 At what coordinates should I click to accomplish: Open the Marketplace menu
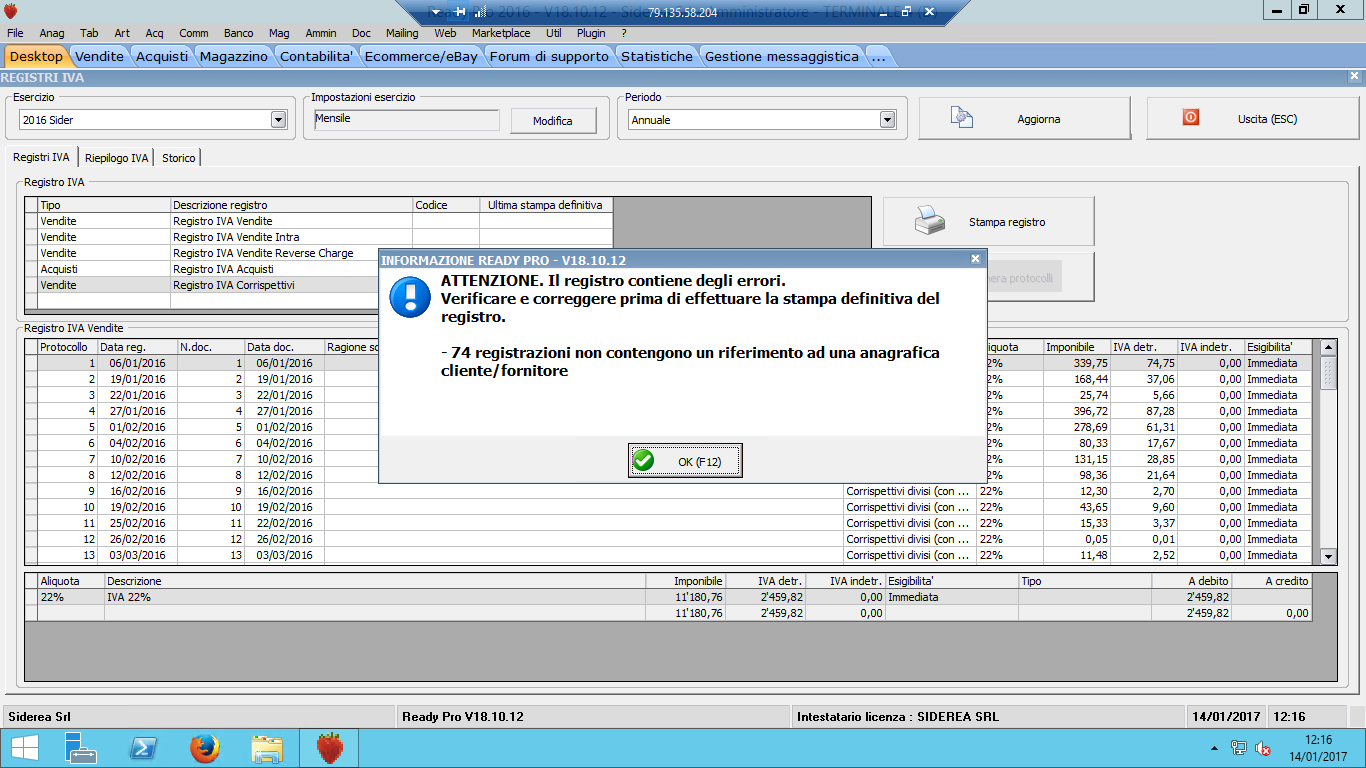501,33
